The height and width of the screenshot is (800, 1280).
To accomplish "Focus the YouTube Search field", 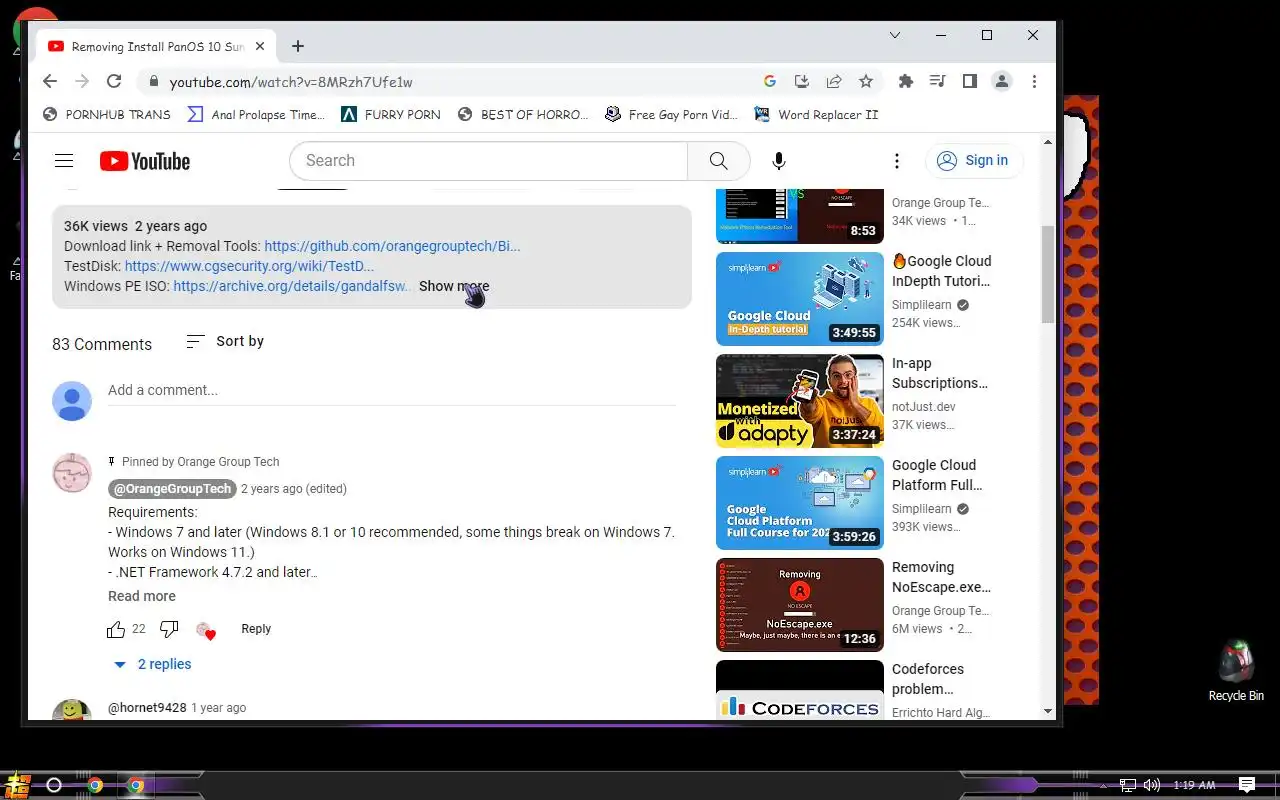I will tap(488, 161).
